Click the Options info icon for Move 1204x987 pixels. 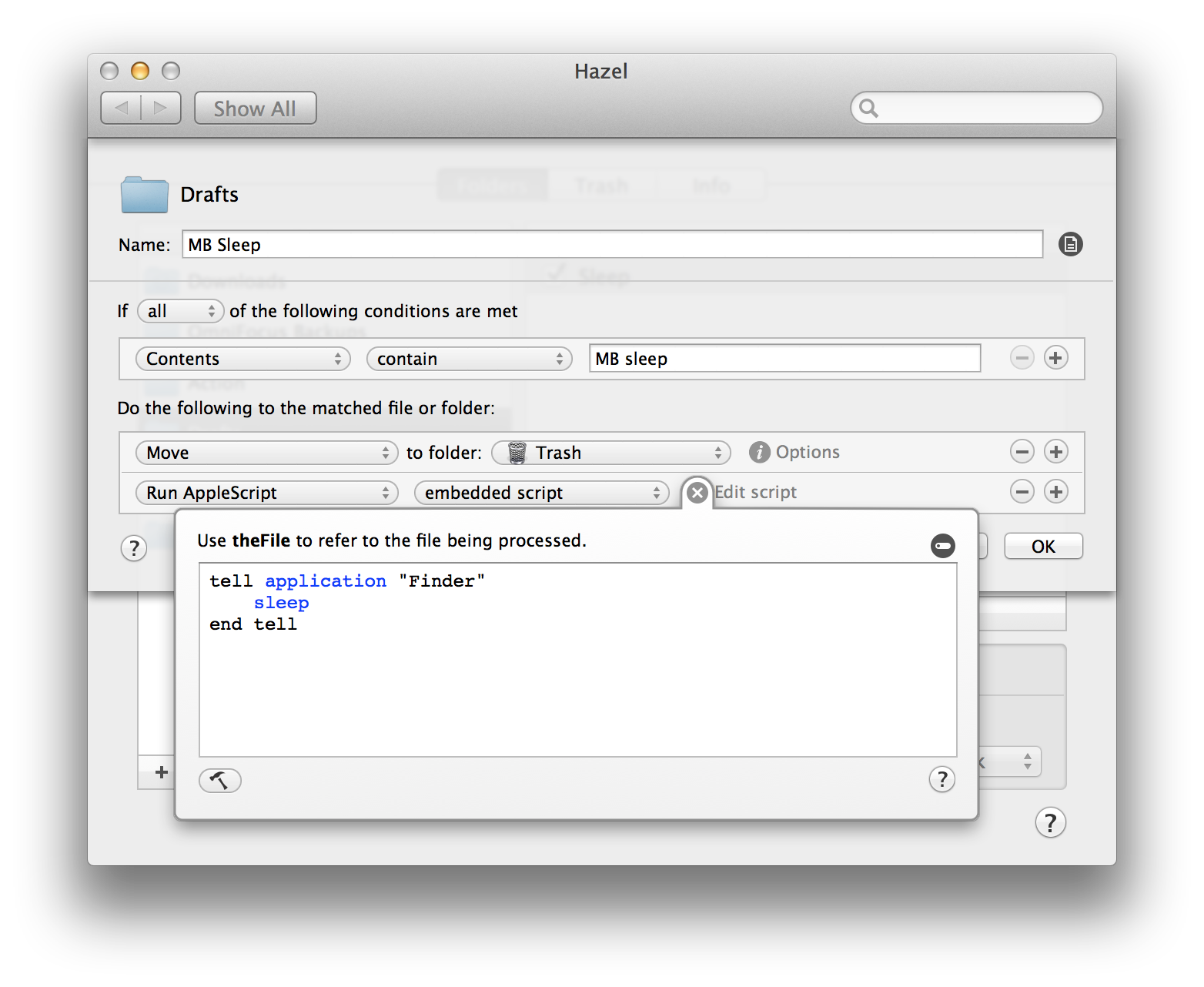pos(759,452)
